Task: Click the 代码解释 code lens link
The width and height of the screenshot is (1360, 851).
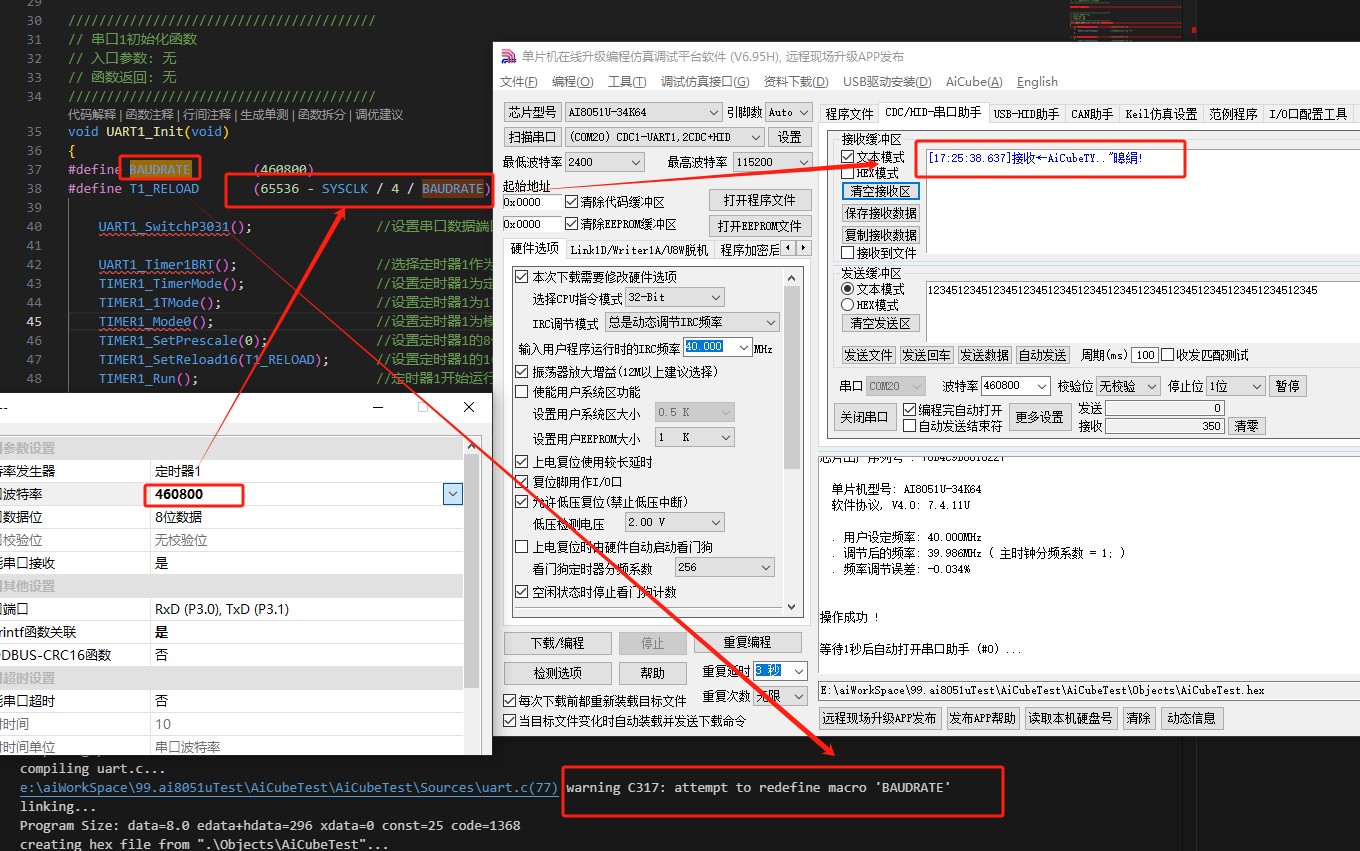Action: [x=94, y=115]
